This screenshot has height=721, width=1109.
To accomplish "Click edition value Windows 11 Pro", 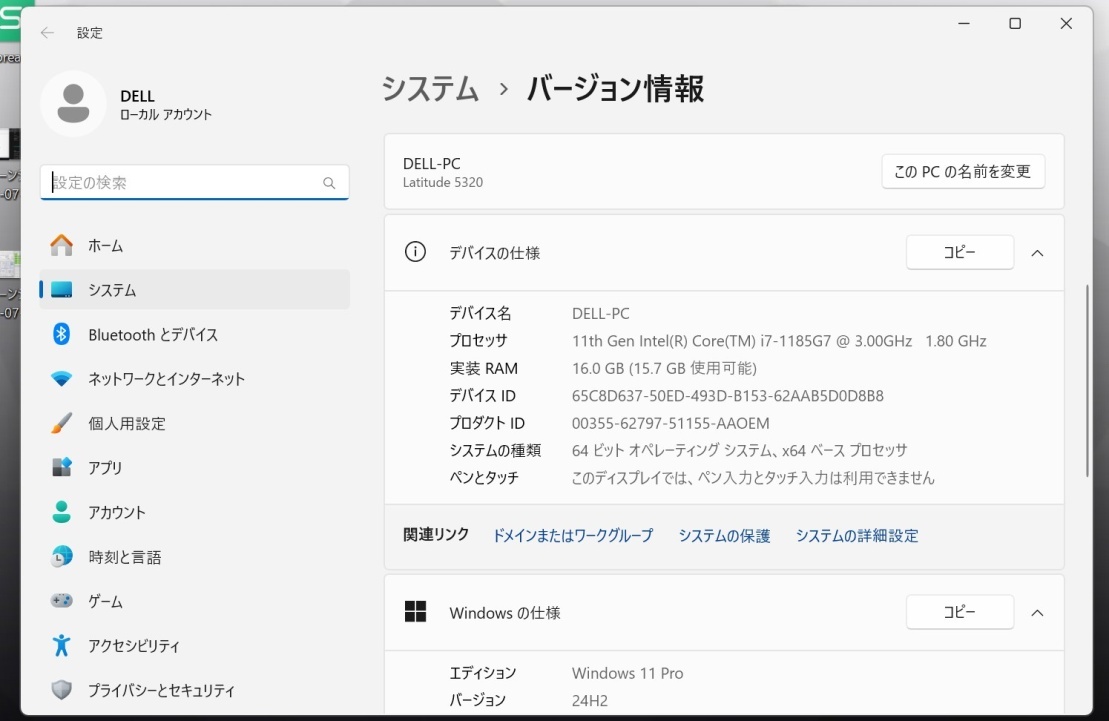I will pyautogui.click(x=627, y=673).
